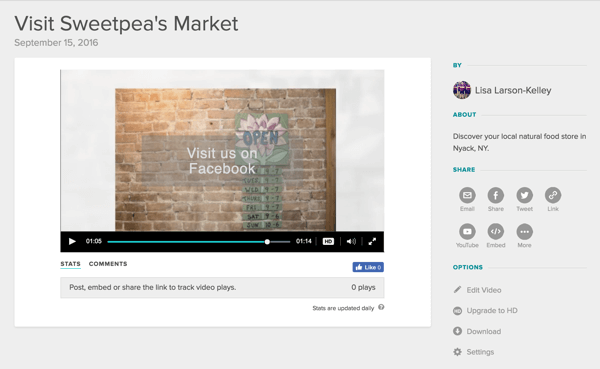600x369 pixels.
Task: Export to YouTube using YouTube icon
Action: 467,232
